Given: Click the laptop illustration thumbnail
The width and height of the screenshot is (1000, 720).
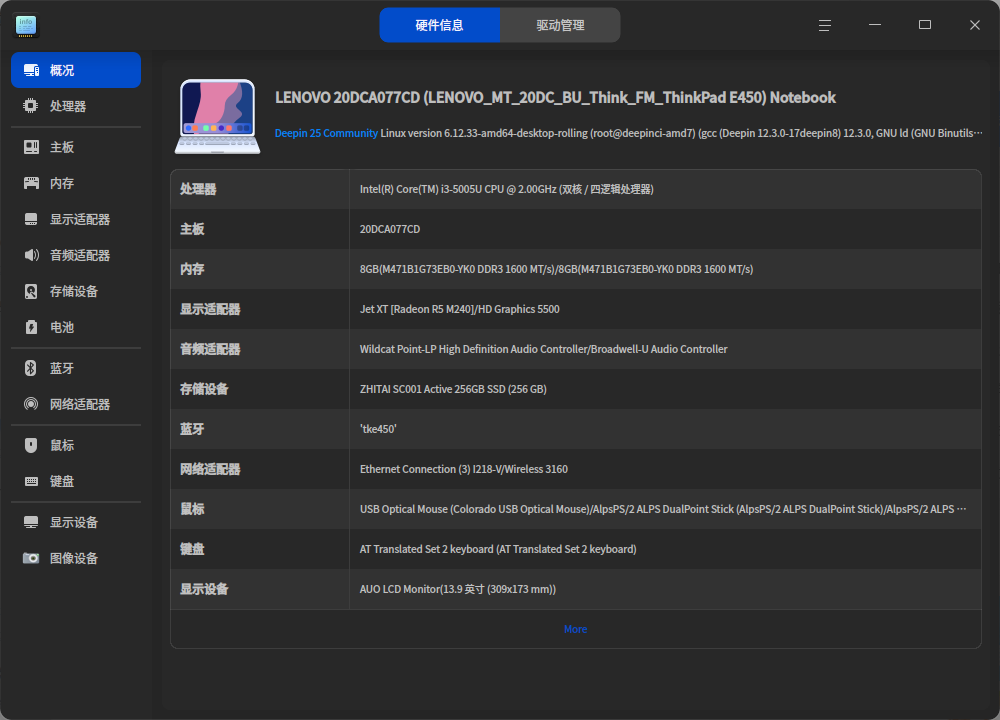Looking at the screenshot, I should pyautogui.click(x=217, y=115).
